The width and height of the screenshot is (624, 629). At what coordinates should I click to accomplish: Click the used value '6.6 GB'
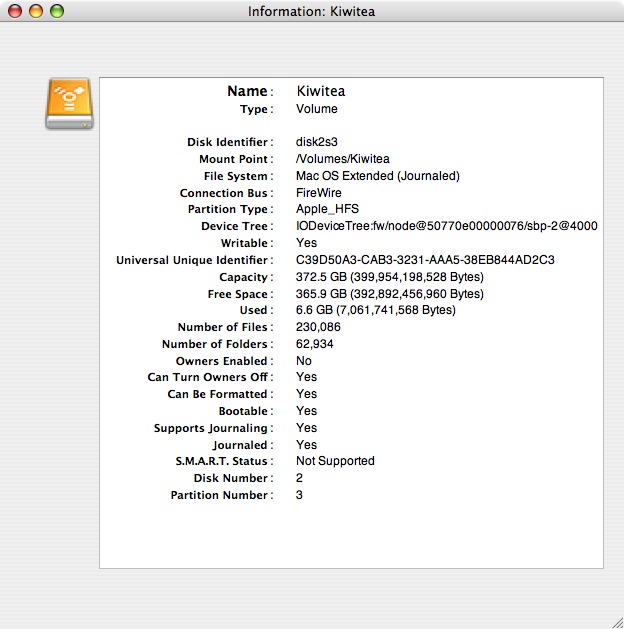coord(314,310)
